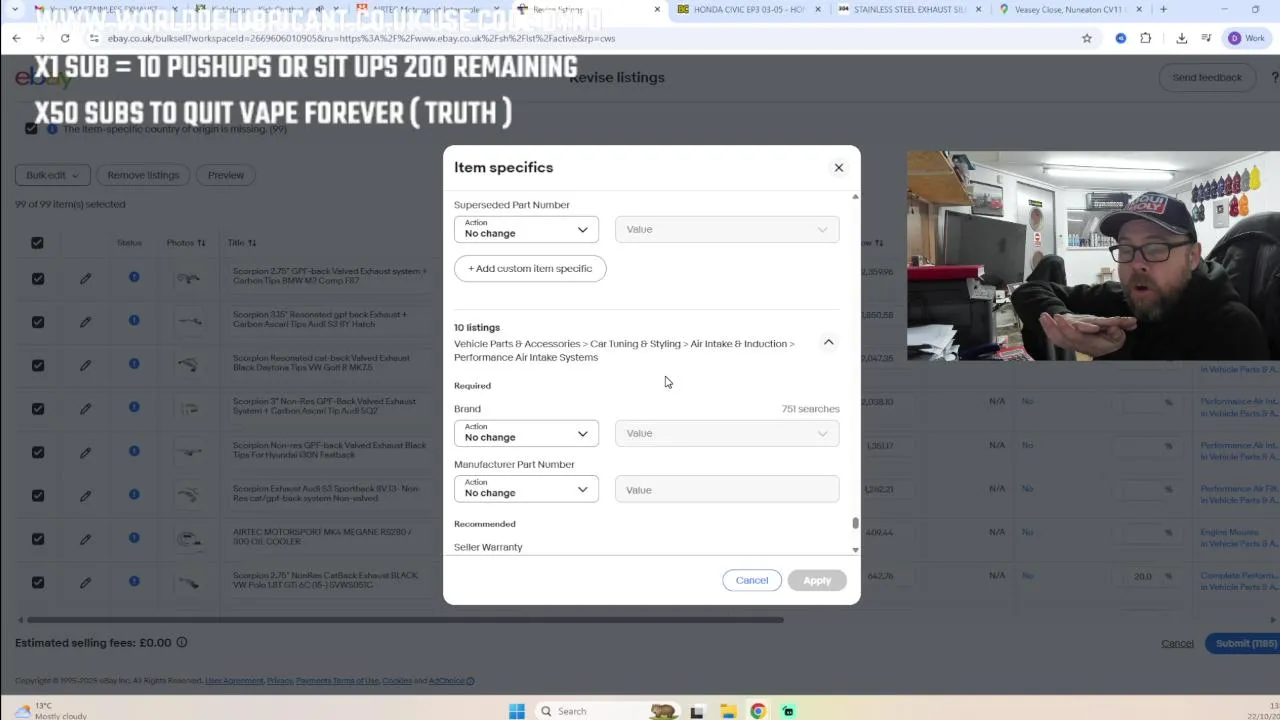Open Chrome downloads icon

click(x=1181, y=38)
